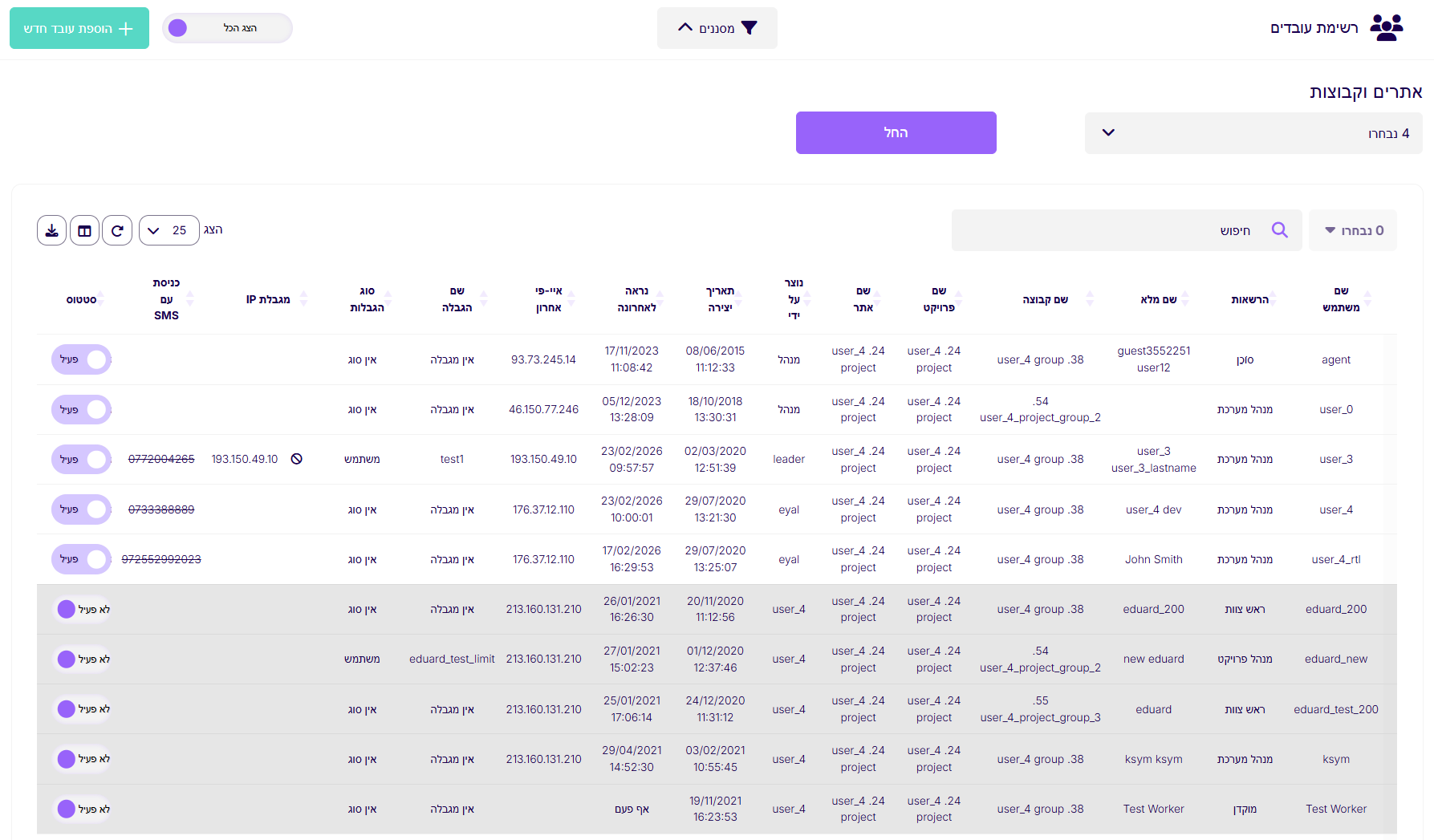Click the search magnifier icon
The width and height of the screenshot is (1434, 840).
1279,230
